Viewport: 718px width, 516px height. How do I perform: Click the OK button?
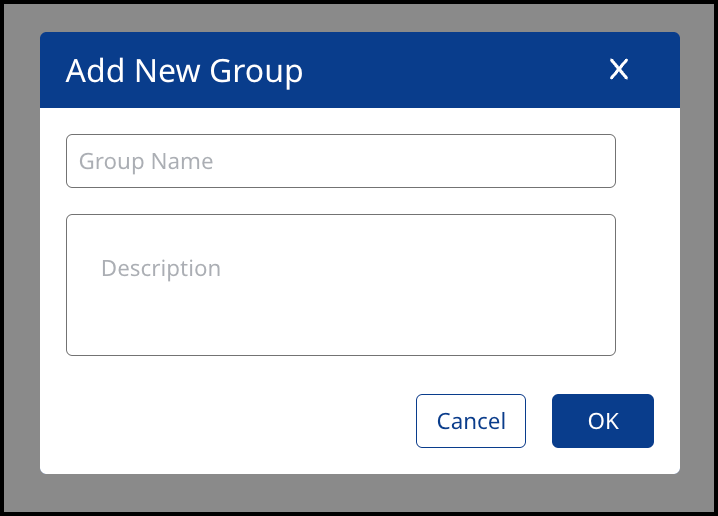pos(603,421)
